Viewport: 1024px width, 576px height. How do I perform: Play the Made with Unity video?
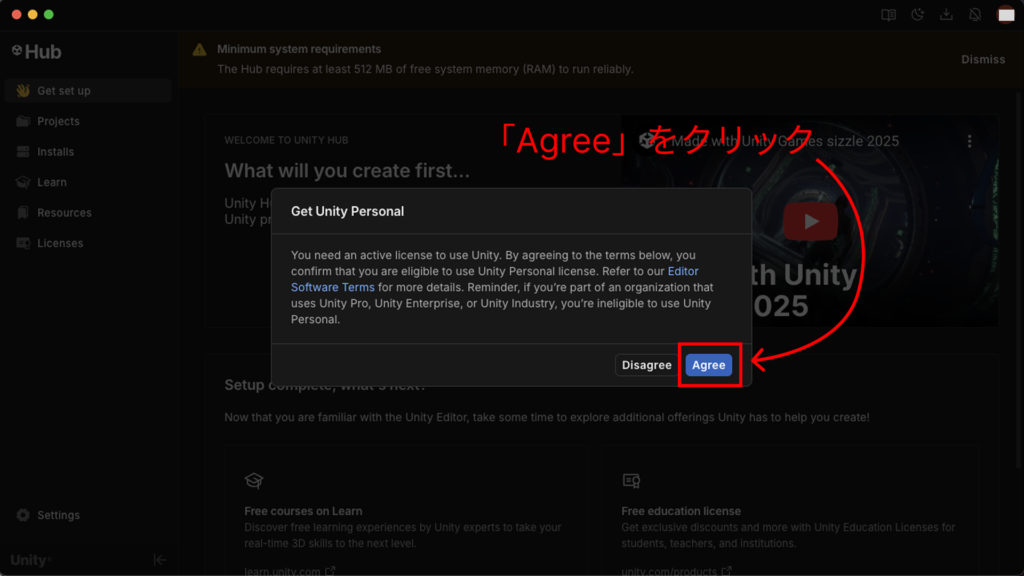(810, 221)
